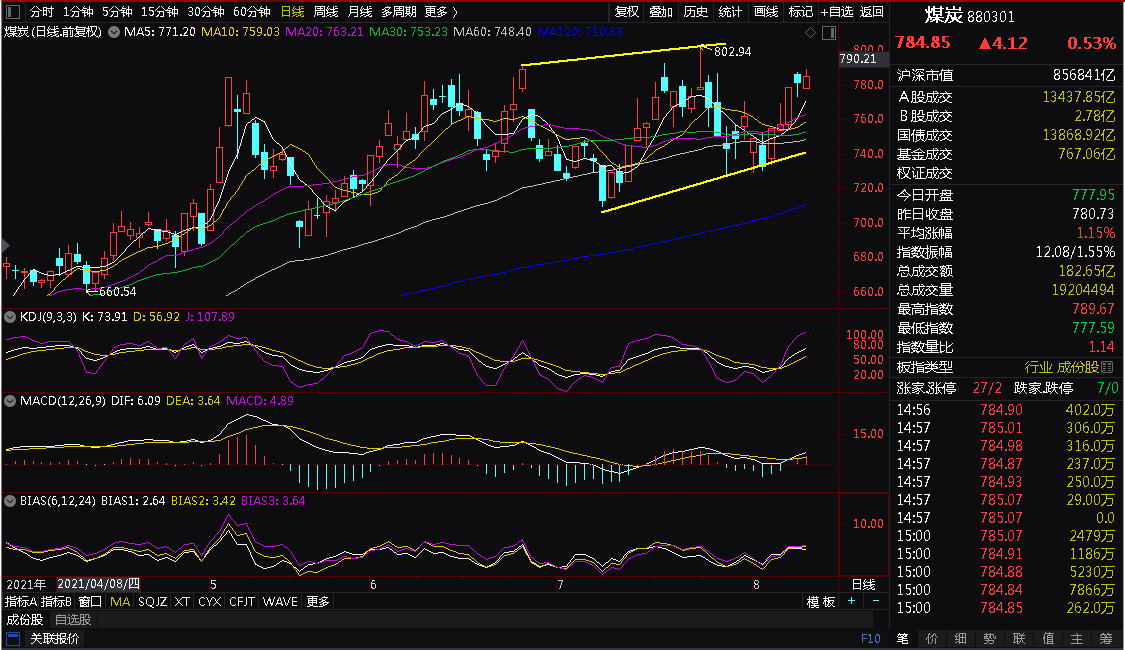The image size is (1125, 650).
Task: Select the CFJT indicator tab
Action: (242, 601)
